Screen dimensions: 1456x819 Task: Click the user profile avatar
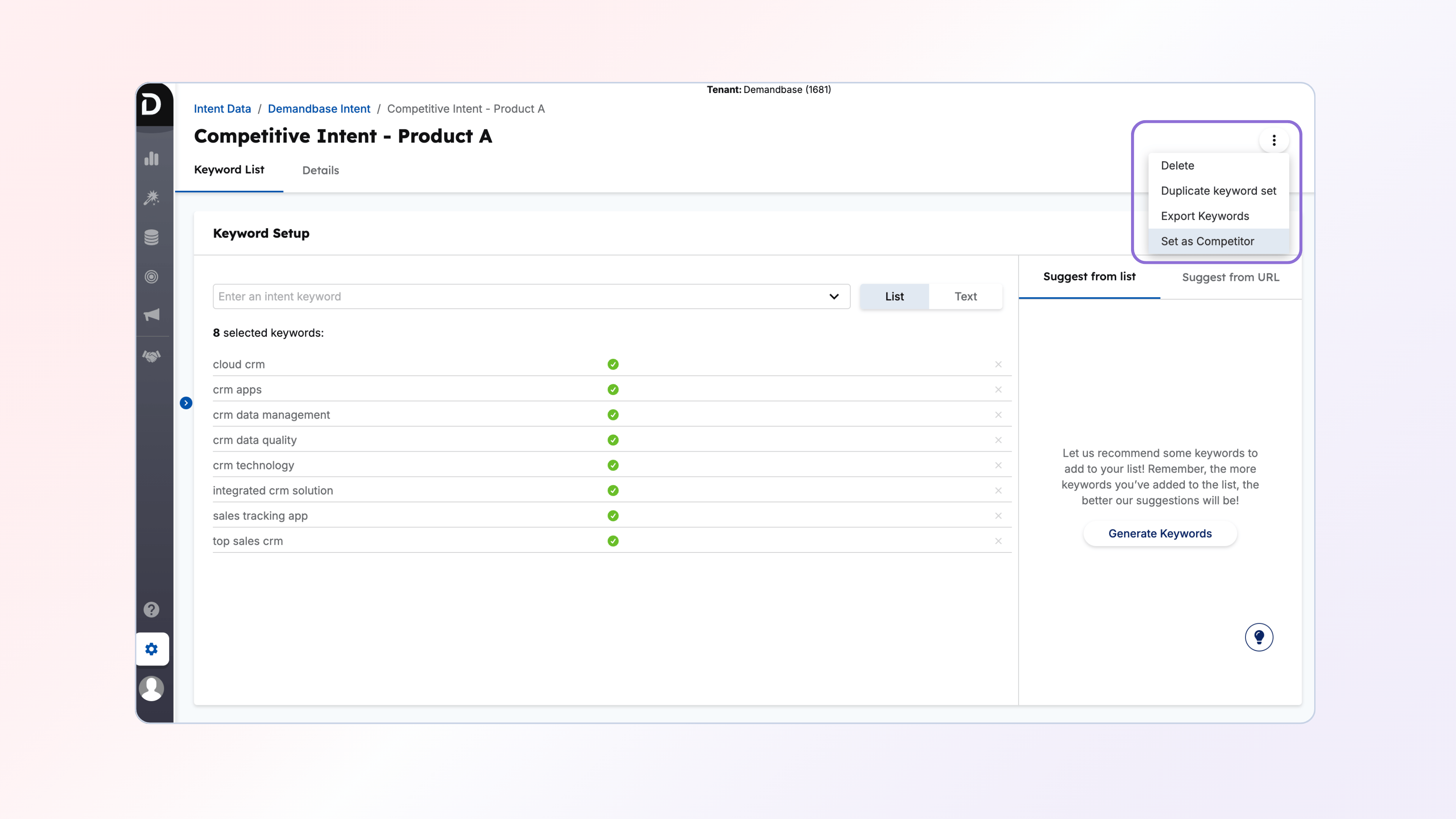click(152, 688)
